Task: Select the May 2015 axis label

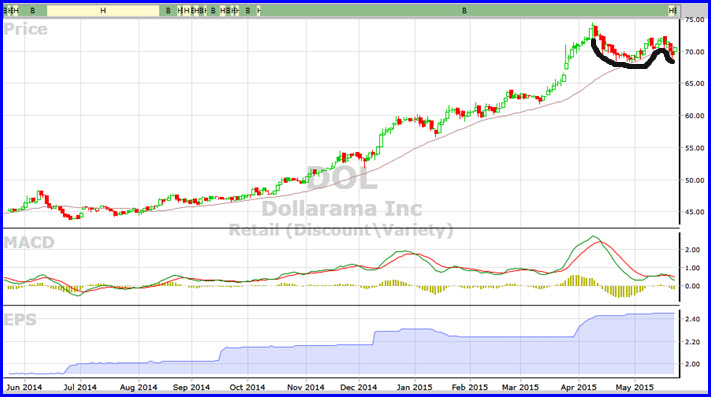Action: (x=634, y=387)
